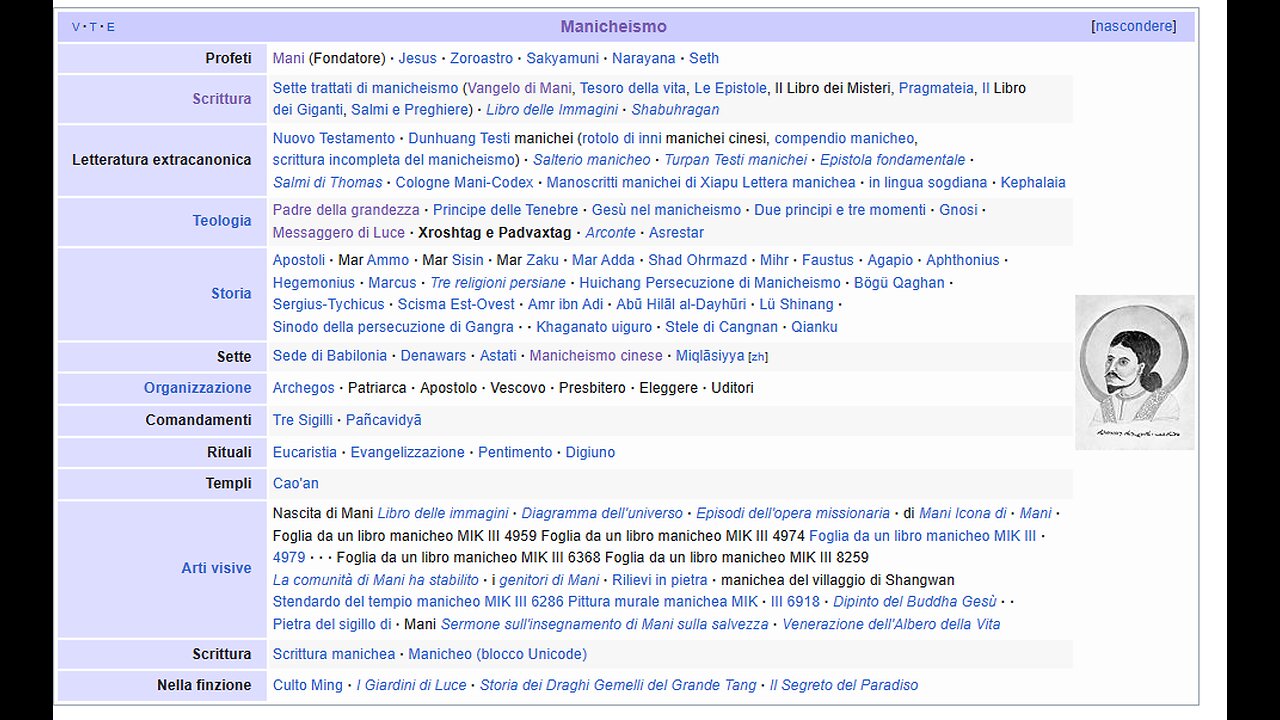Select the Patriarca text entry
This screenshot has width=1280, height=720.
(377, 388)
